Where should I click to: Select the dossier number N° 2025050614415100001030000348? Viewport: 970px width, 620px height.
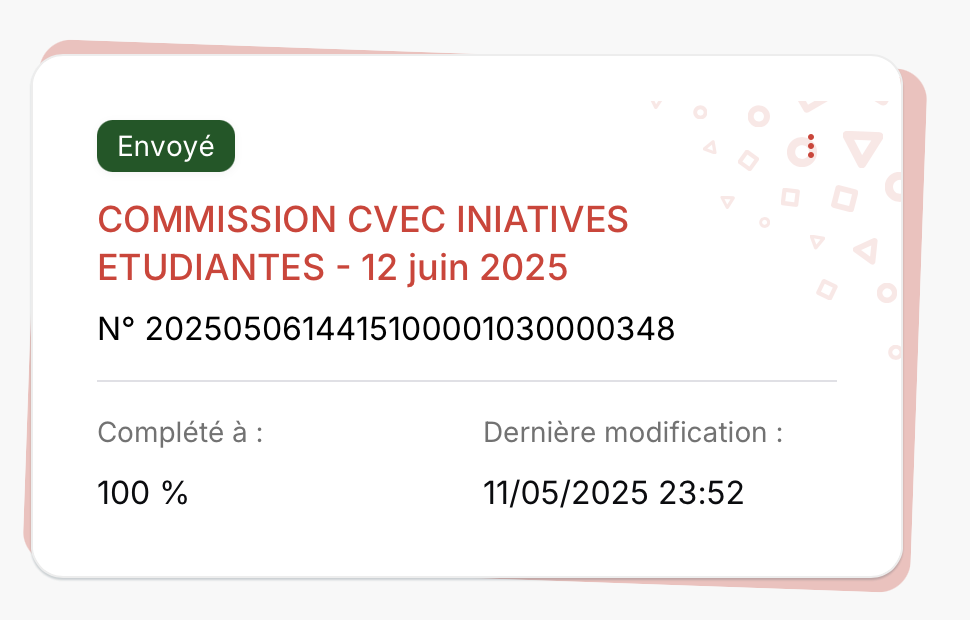(x=386, y=328)
